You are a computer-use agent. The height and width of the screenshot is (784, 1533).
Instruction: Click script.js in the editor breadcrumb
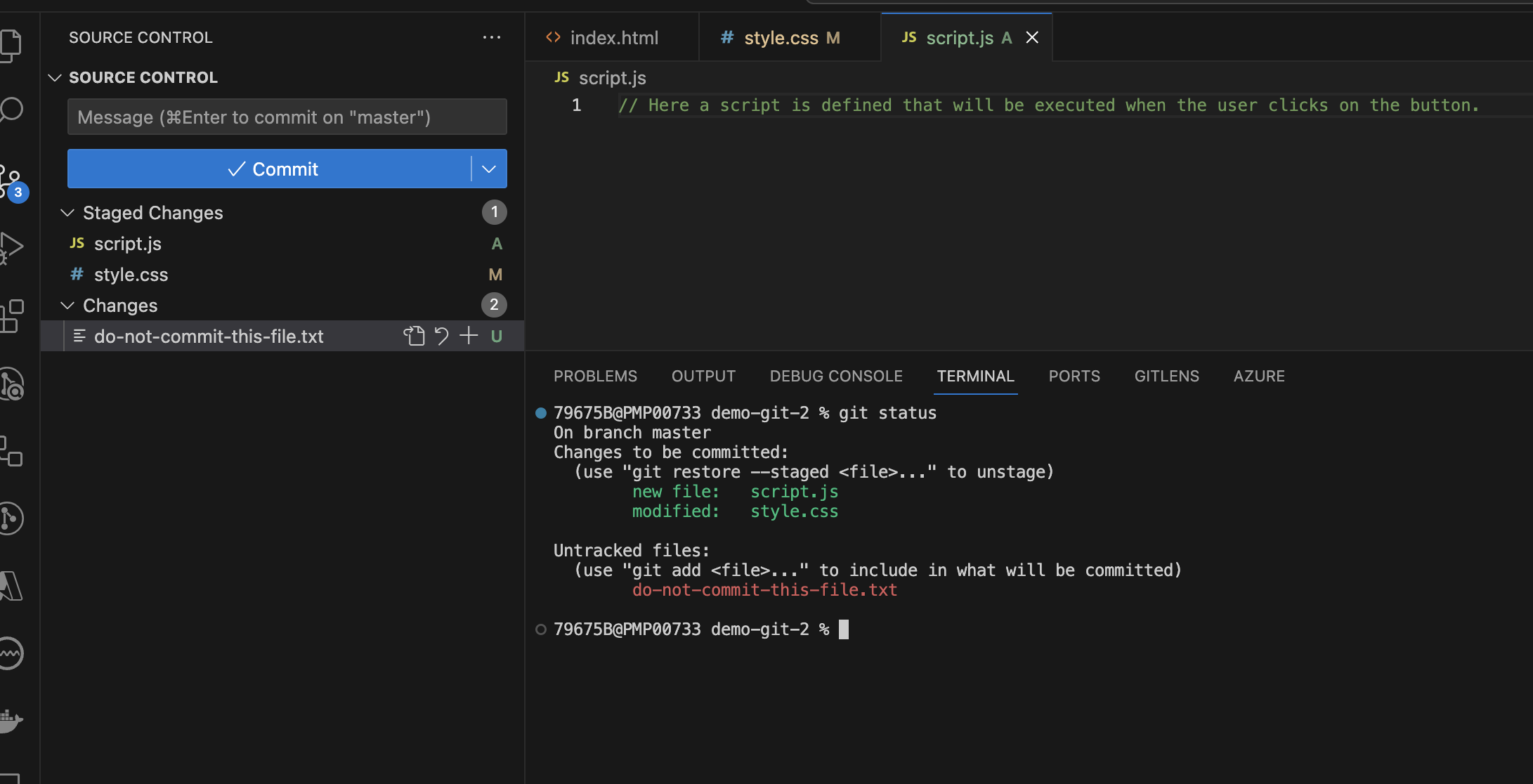(x=612, y=77)
